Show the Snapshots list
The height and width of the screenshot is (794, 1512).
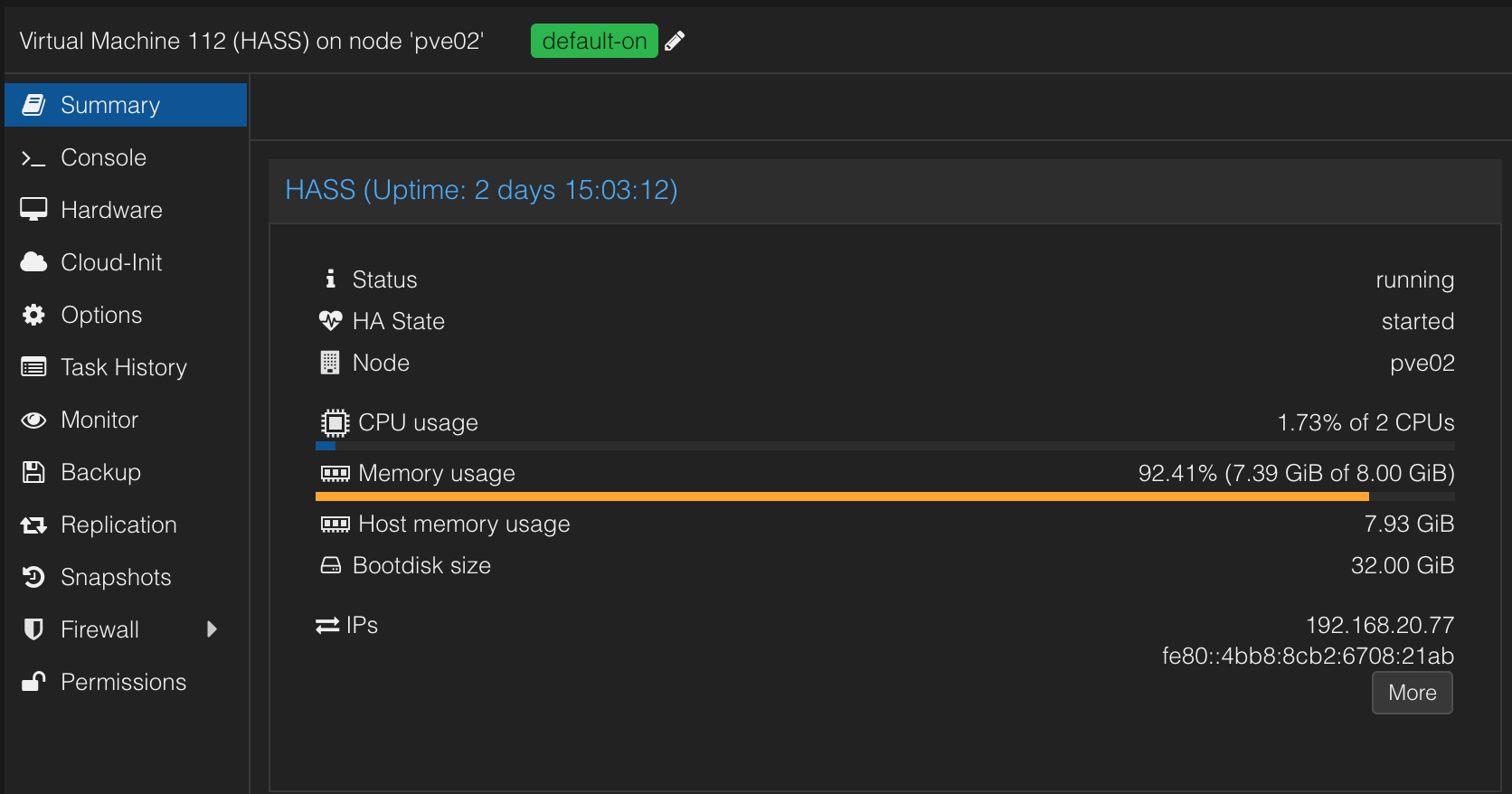(x=126, y=577)
